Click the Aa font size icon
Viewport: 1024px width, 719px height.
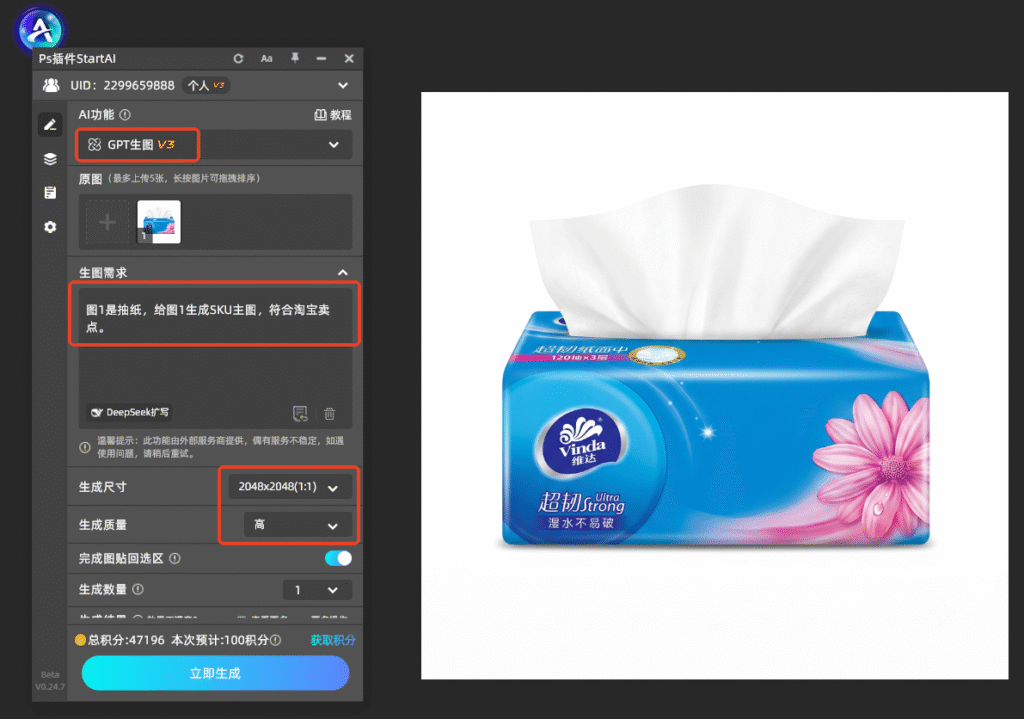coord(266,59)
